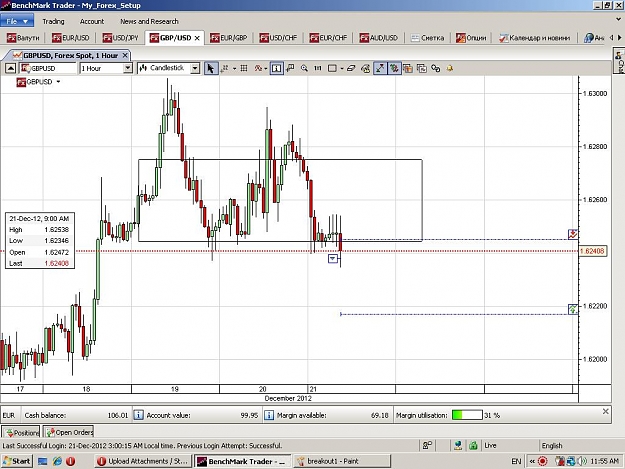The width and height of the screenshot is (625, 469).
Task: Open the studies/indicators icon
Action: pos(258,69)
